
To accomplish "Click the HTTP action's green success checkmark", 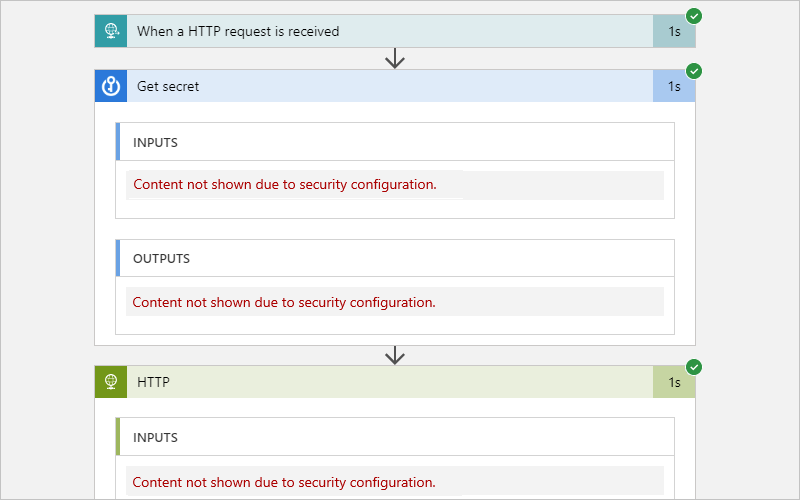I will click(694, 367).
